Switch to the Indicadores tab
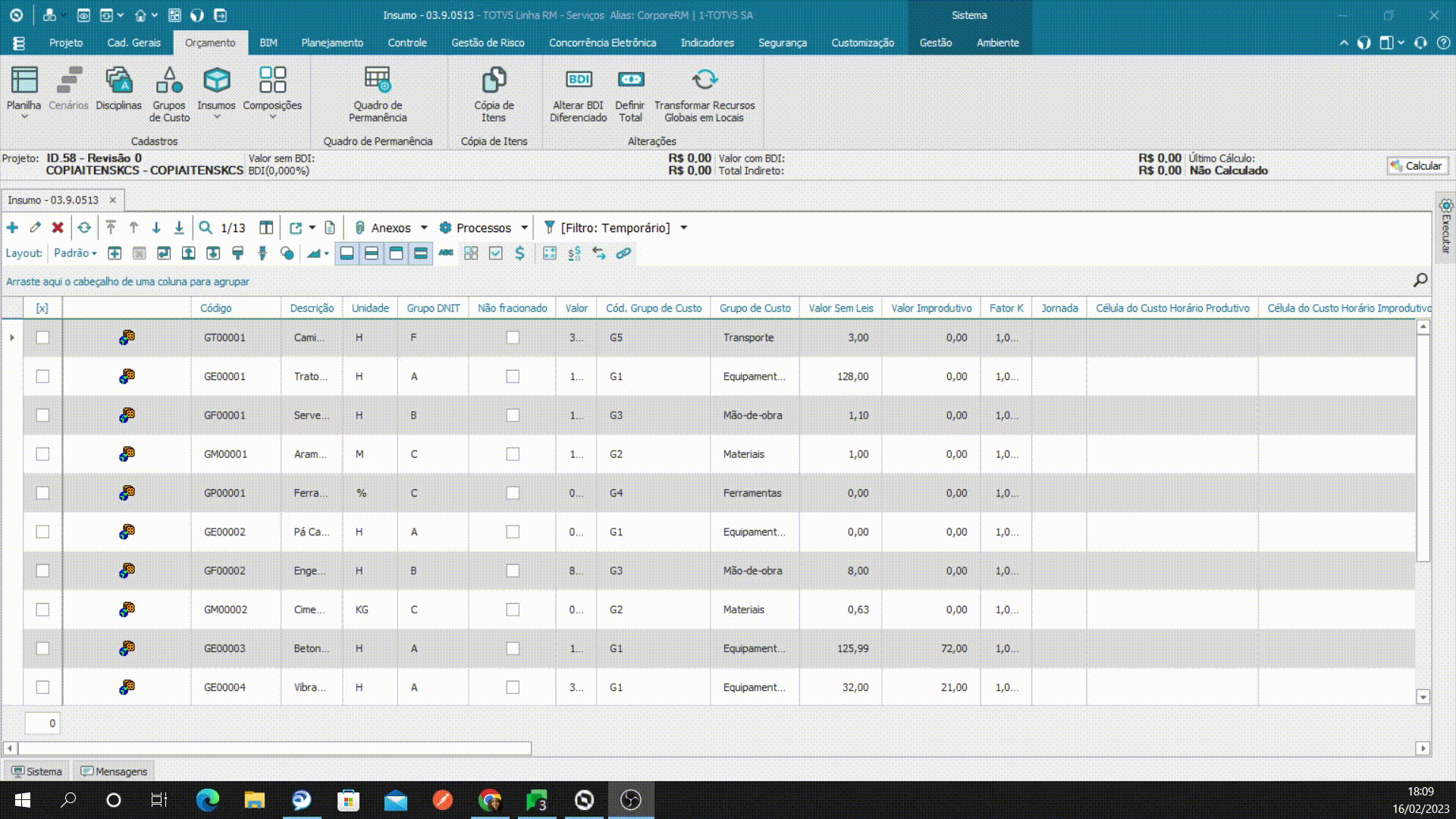The image size is (1456, 819). (707, 42)
